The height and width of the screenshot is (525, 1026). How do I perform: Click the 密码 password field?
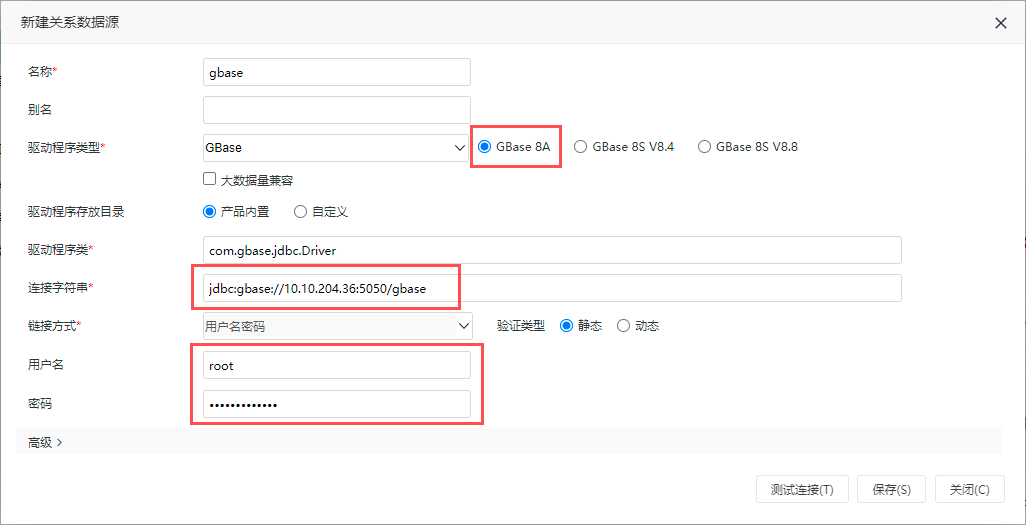337,404
